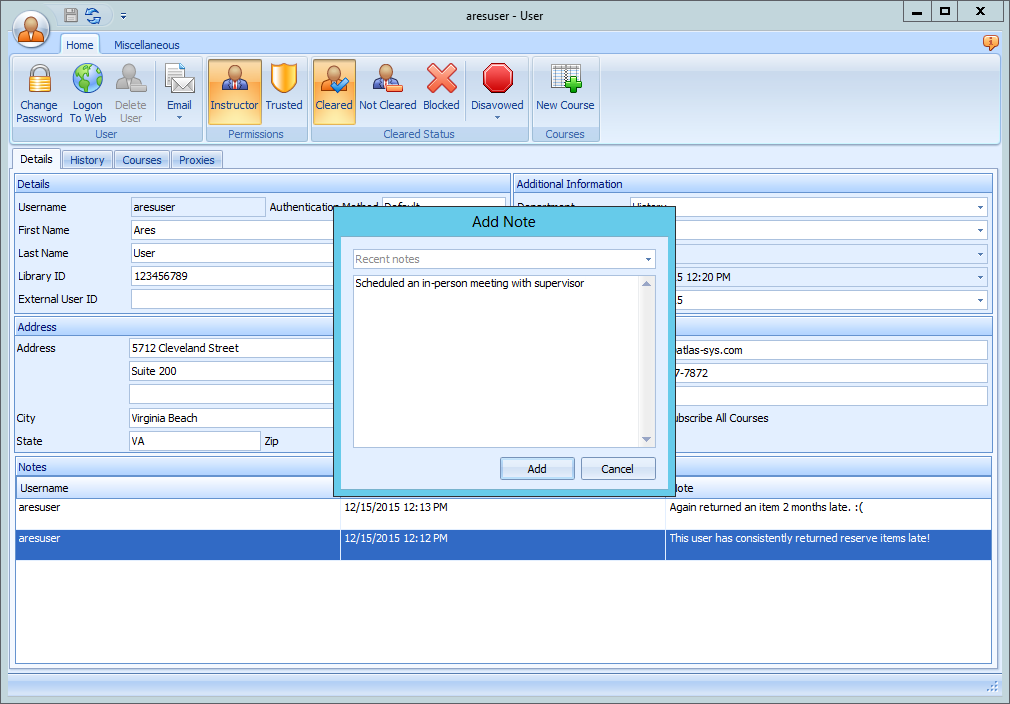Click the Add button in dialog
Image resolution: width=1010 pixels, height=704 pixels.
[537, 469]
